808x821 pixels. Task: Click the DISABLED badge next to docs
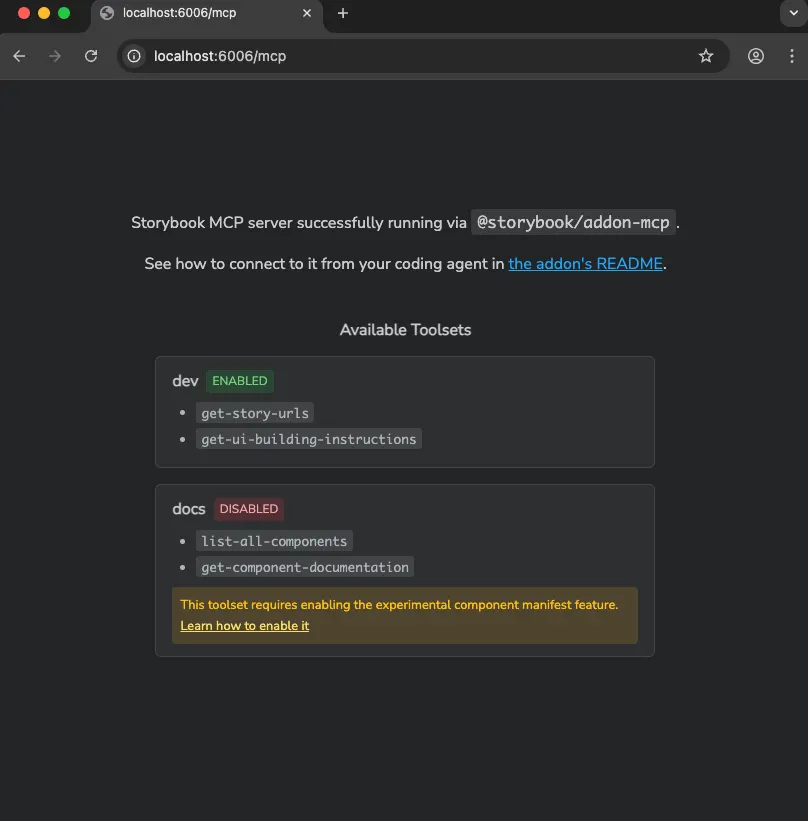click(x=249, y=509)
